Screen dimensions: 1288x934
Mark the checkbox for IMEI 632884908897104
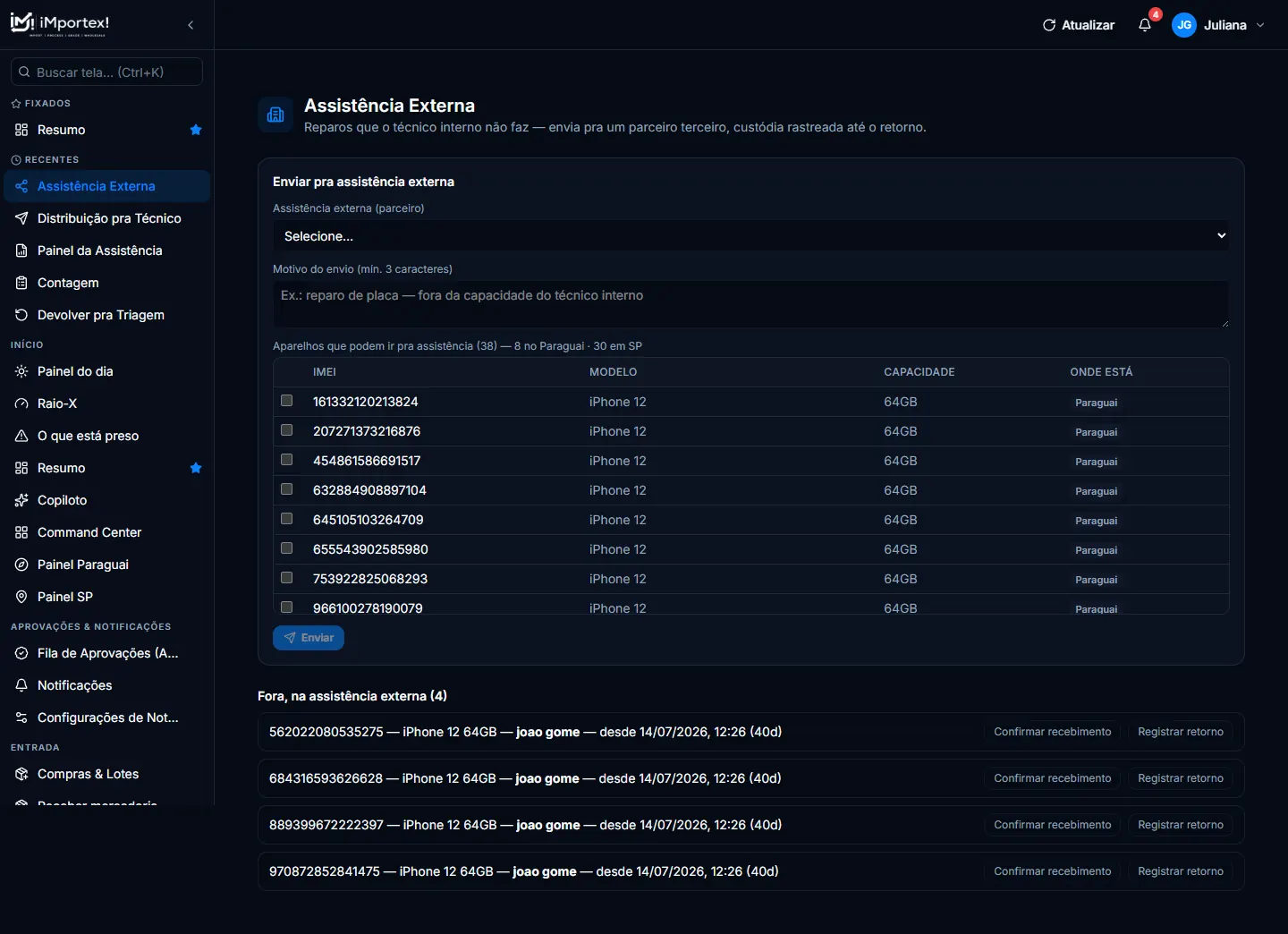tap(287, 489)
